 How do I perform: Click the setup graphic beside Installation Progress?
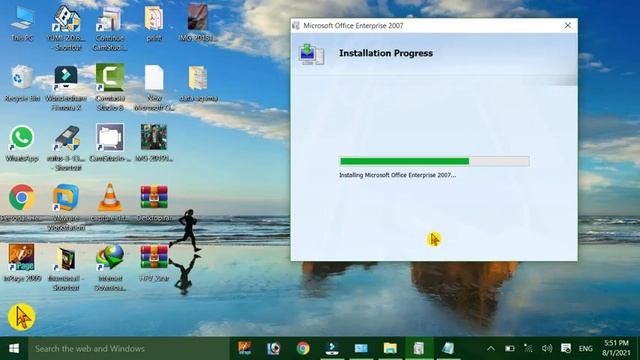click(x=311, y=54)
